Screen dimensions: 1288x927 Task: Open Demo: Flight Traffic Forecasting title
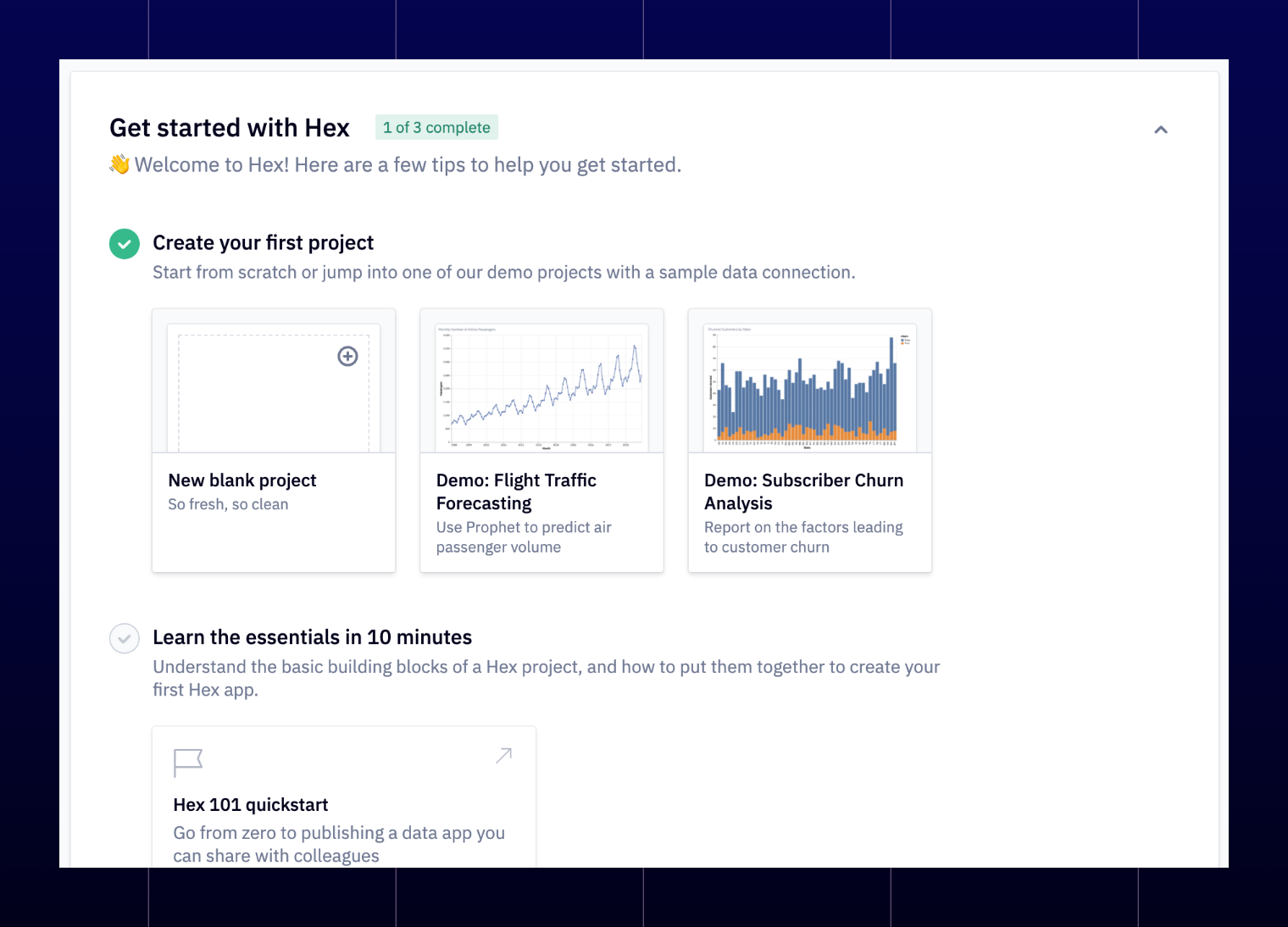click(516, 491)
